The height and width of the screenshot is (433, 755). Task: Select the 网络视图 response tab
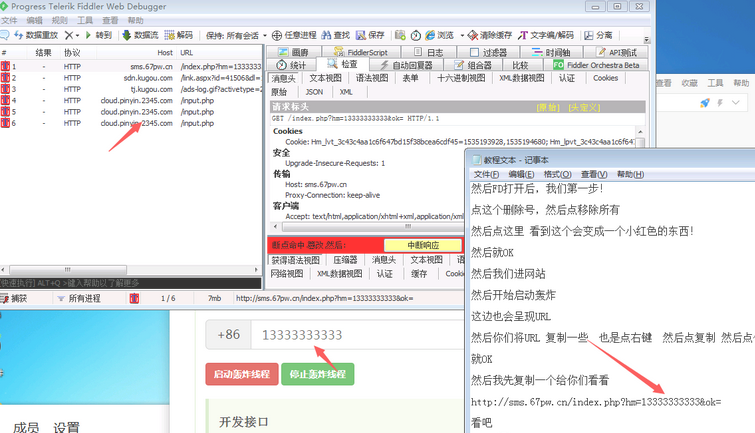287,274
